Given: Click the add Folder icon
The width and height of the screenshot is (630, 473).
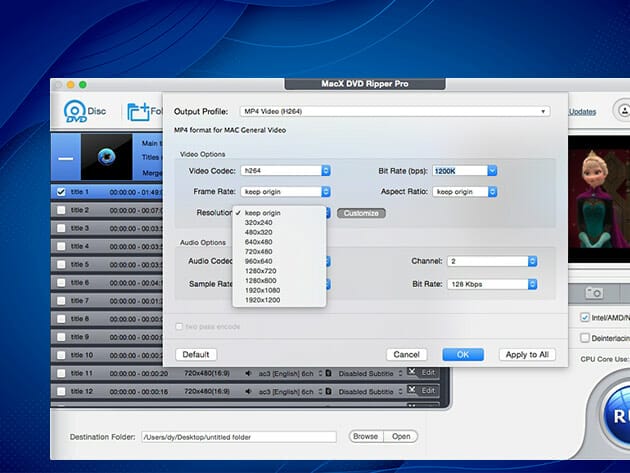Looking at the screenshot, I should coord(138,111).
